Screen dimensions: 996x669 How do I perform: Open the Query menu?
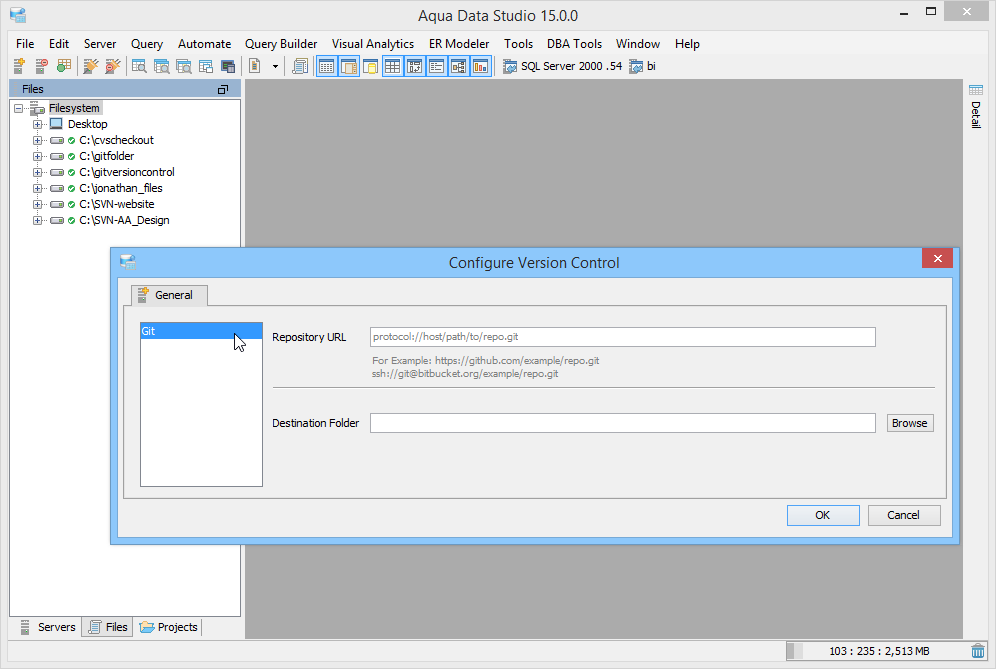pyautogui.click(x=147, y=44)
